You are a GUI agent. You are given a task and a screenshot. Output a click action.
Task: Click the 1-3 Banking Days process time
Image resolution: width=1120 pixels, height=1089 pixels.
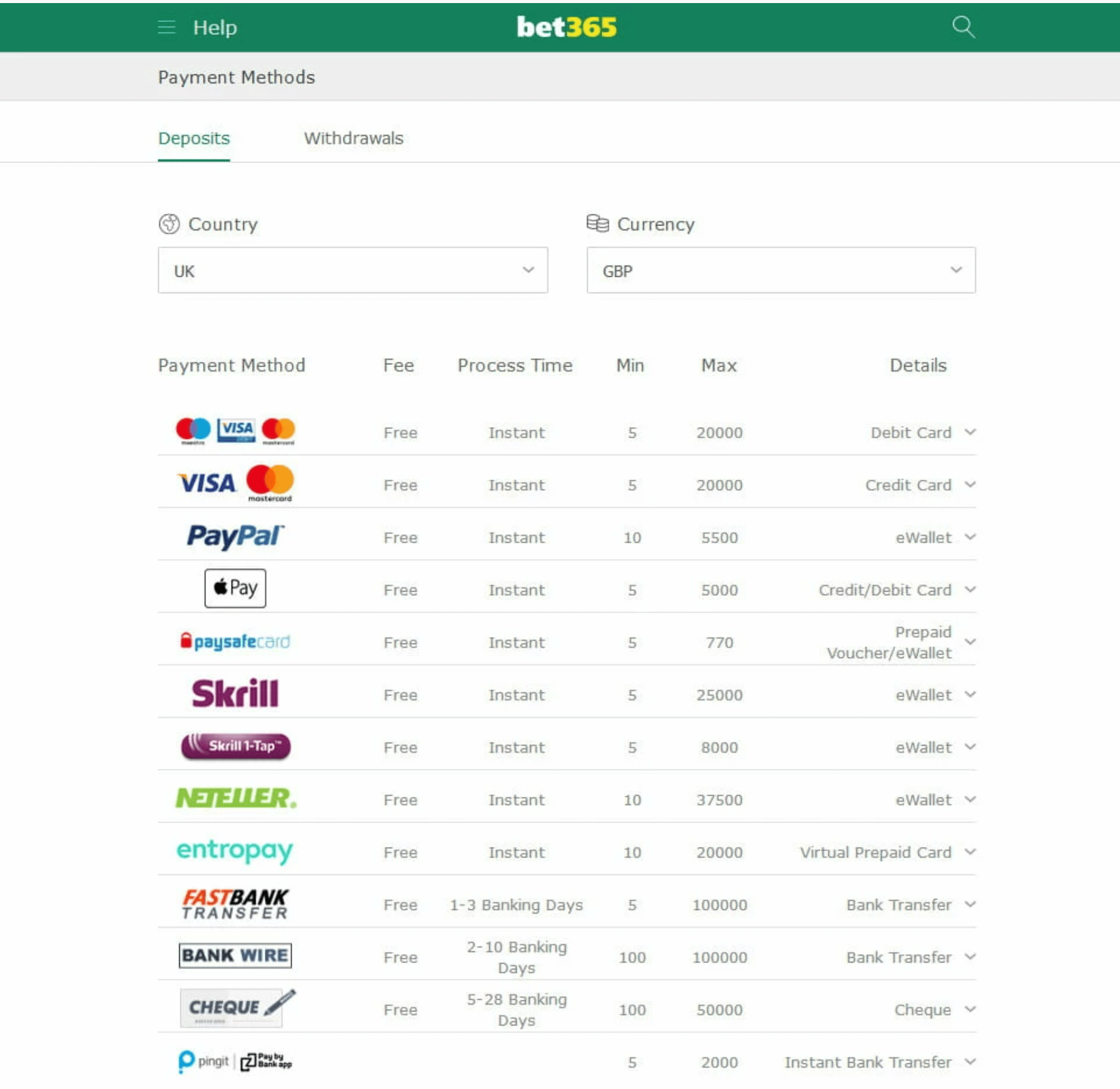click(x=517, y=905)
